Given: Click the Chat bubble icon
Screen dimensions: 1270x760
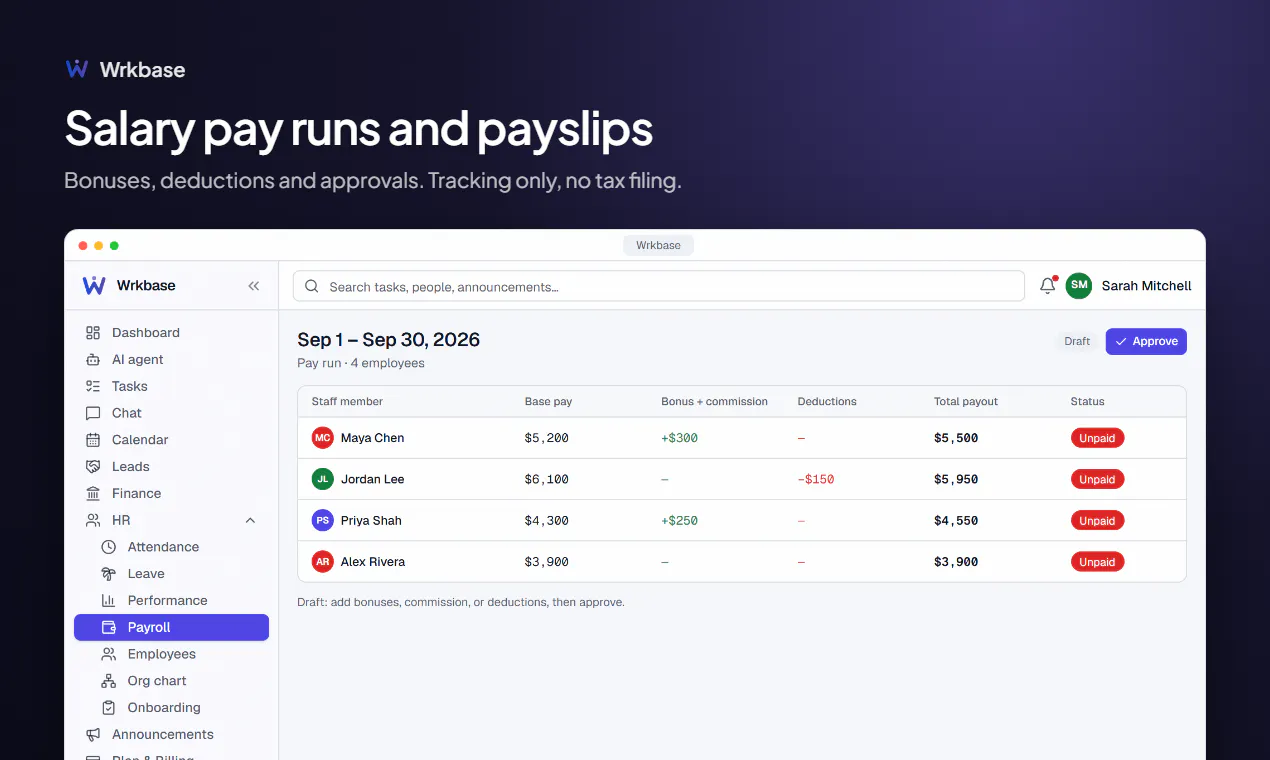Looking at the screenshot, I should [93, 413].
